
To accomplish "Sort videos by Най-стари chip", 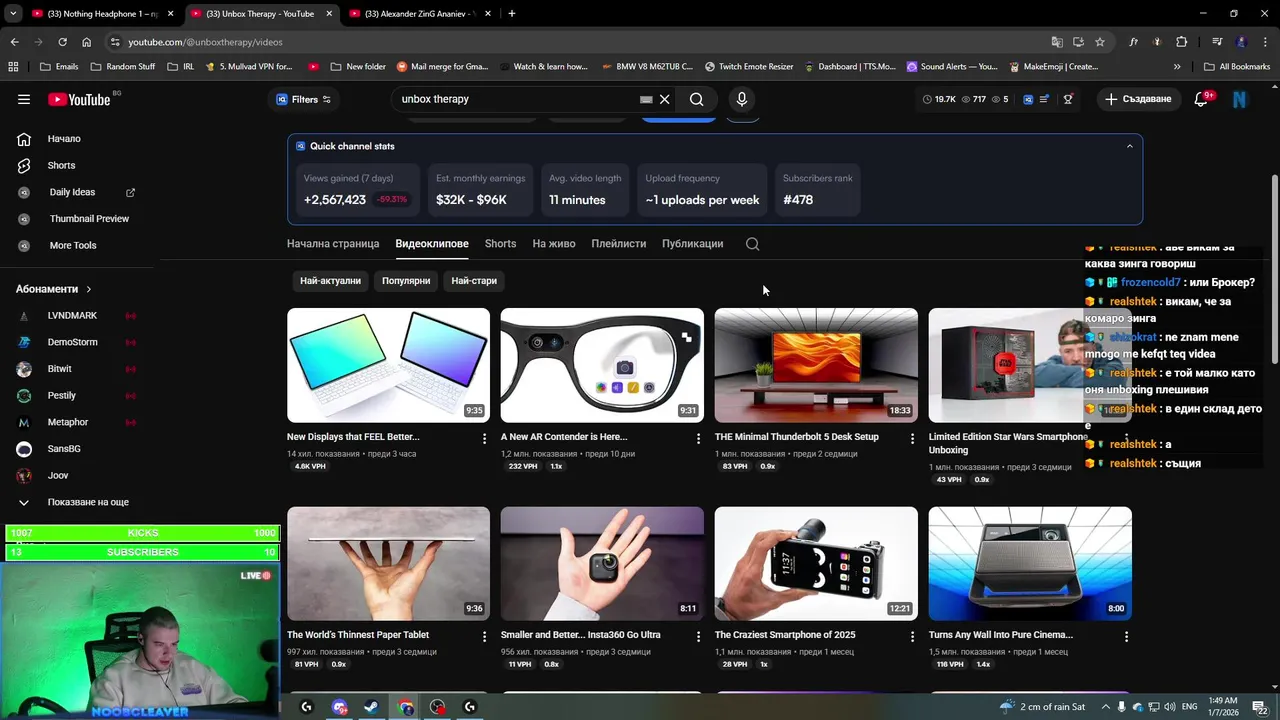I will coord(474,281).
